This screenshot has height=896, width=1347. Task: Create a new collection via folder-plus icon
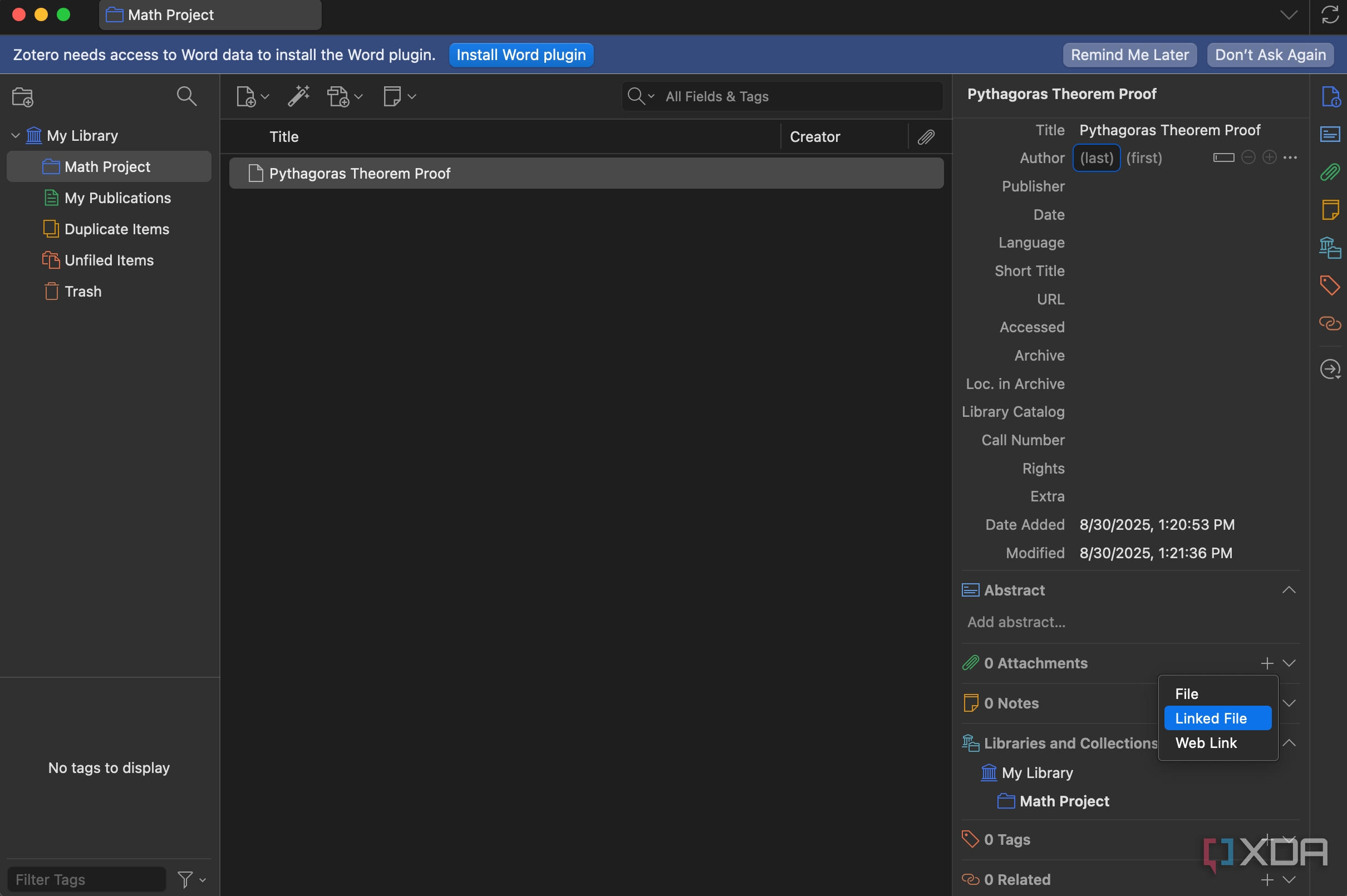(23, 97)
